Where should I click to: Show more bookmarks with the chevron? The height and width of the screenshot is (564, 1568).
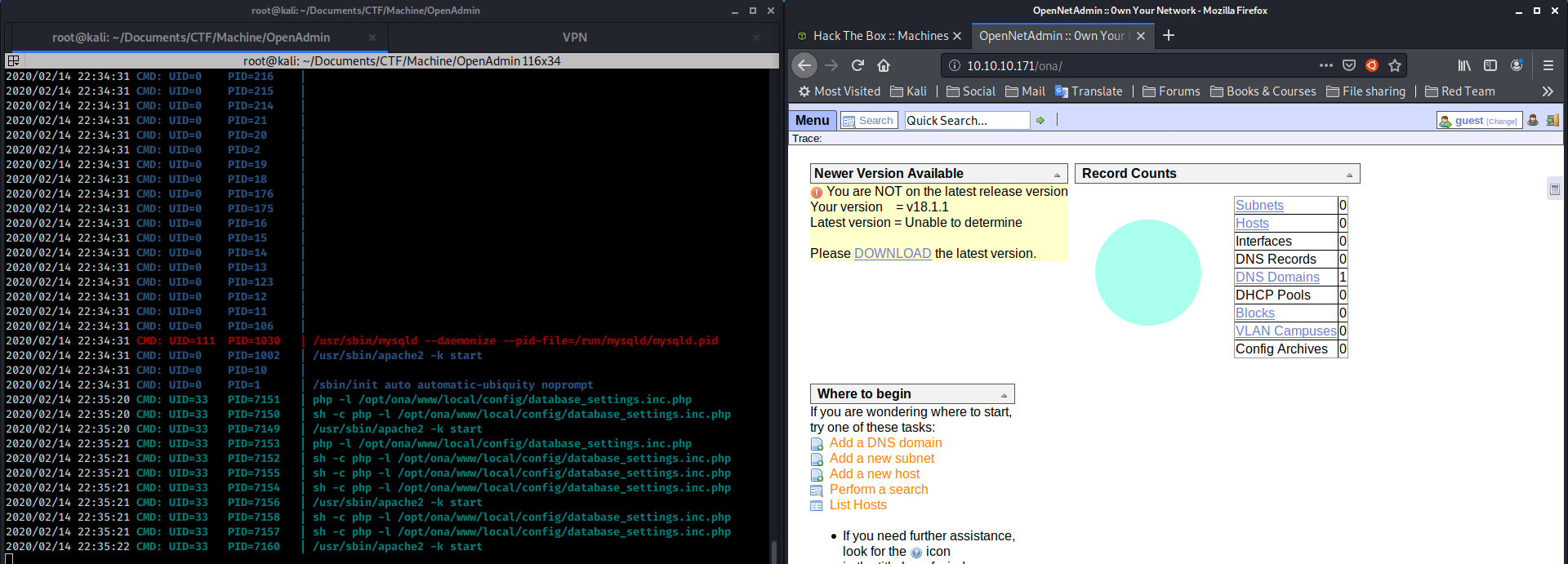pyautogui.click(x=1547, y=91)
